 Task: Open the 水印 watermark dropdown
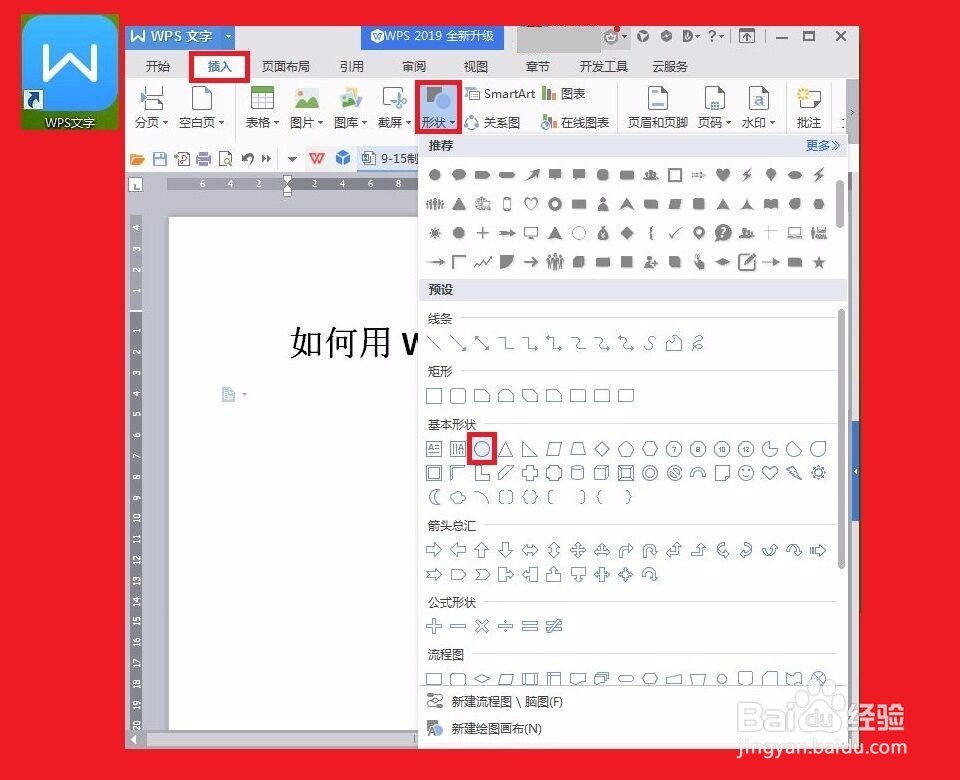pos(759,108)
